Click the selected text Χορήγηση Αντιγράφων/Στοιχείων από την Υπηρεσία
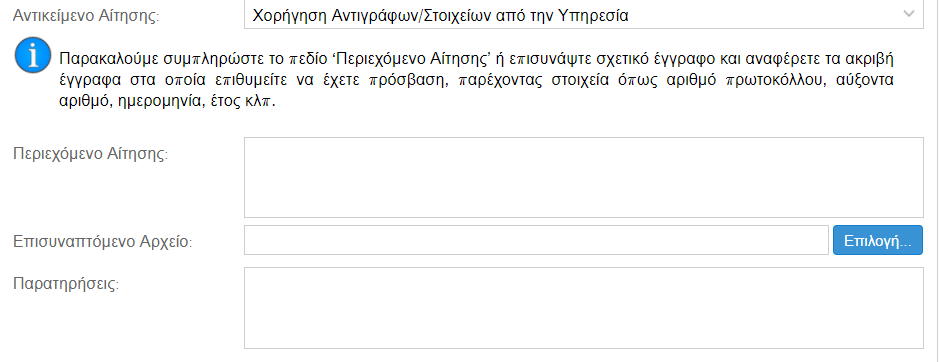939x362 pixels. pyautogui.click(x=440, y=16)
